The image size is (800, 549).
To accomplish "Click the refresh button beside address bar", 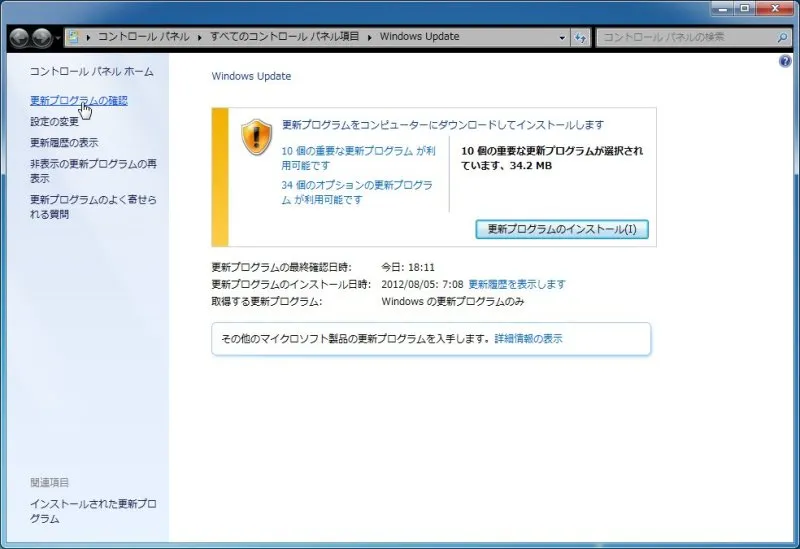I will 580,38.
